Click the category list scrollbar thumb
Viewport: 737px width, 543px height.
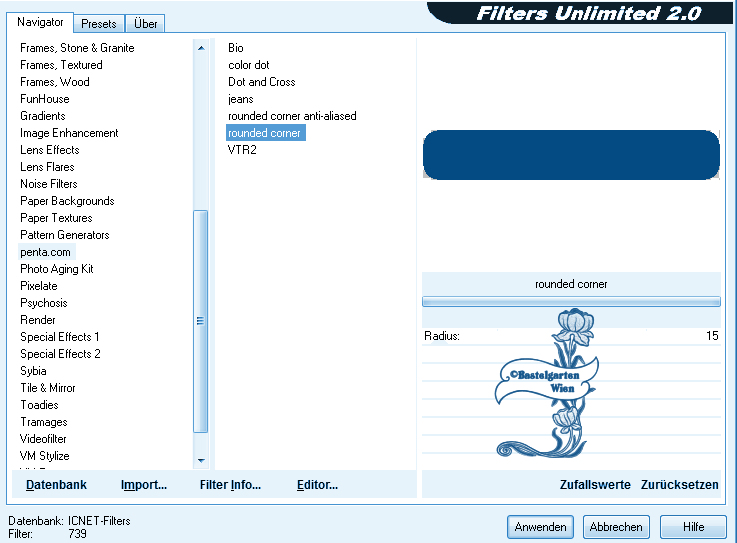201,321
